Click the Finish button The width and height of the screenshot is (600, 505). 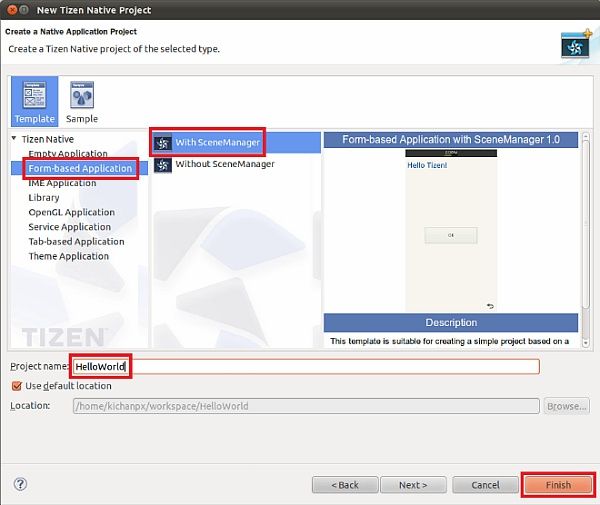pyautogui.click(x=558, y=485)
